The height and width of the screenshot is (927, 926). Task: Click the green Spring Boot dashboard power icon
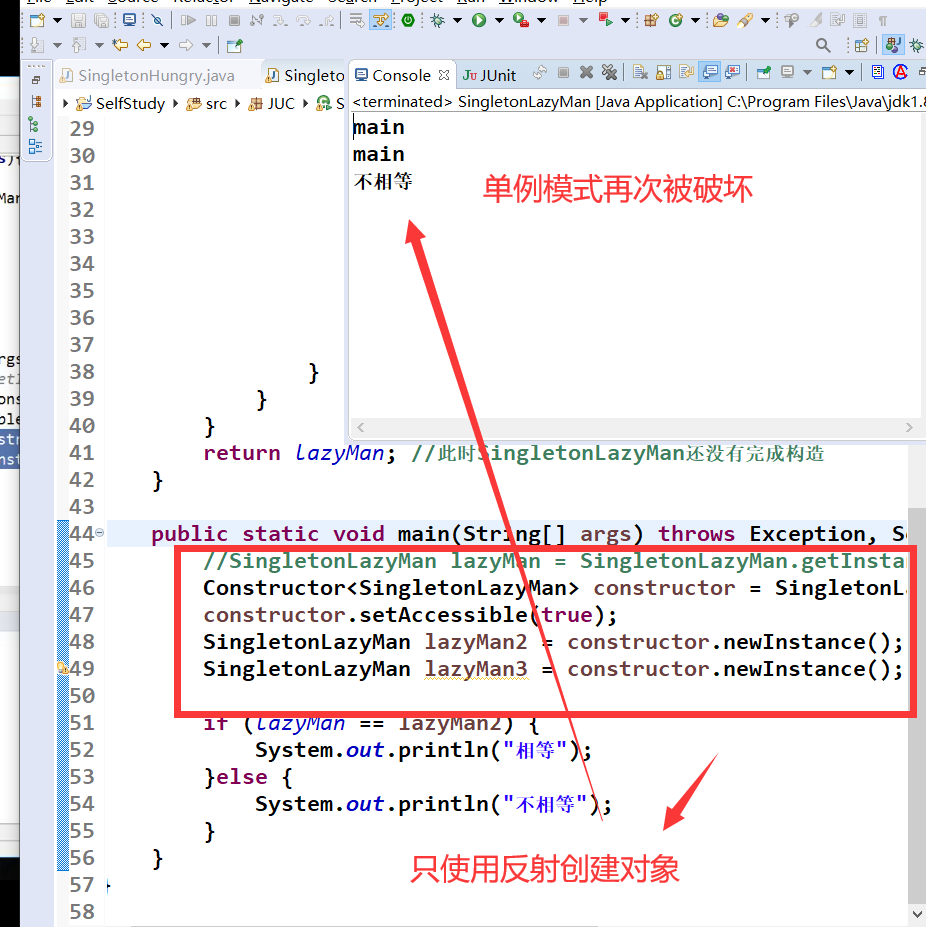tap(408, 21)
